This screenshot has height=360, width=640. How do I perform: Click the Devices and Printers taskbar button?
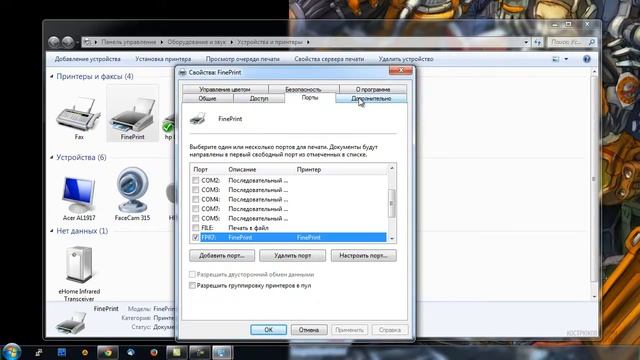[x=222, y=353]
